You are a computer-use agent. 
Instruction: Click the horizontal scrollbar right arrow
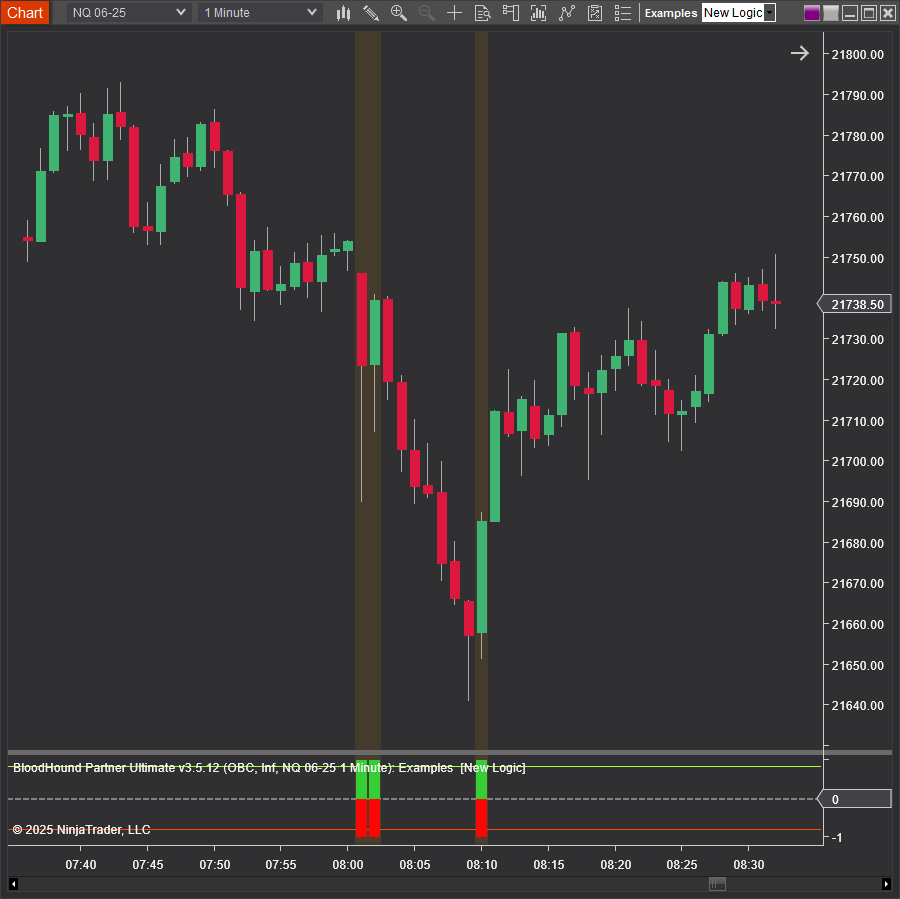click(886, 884)
